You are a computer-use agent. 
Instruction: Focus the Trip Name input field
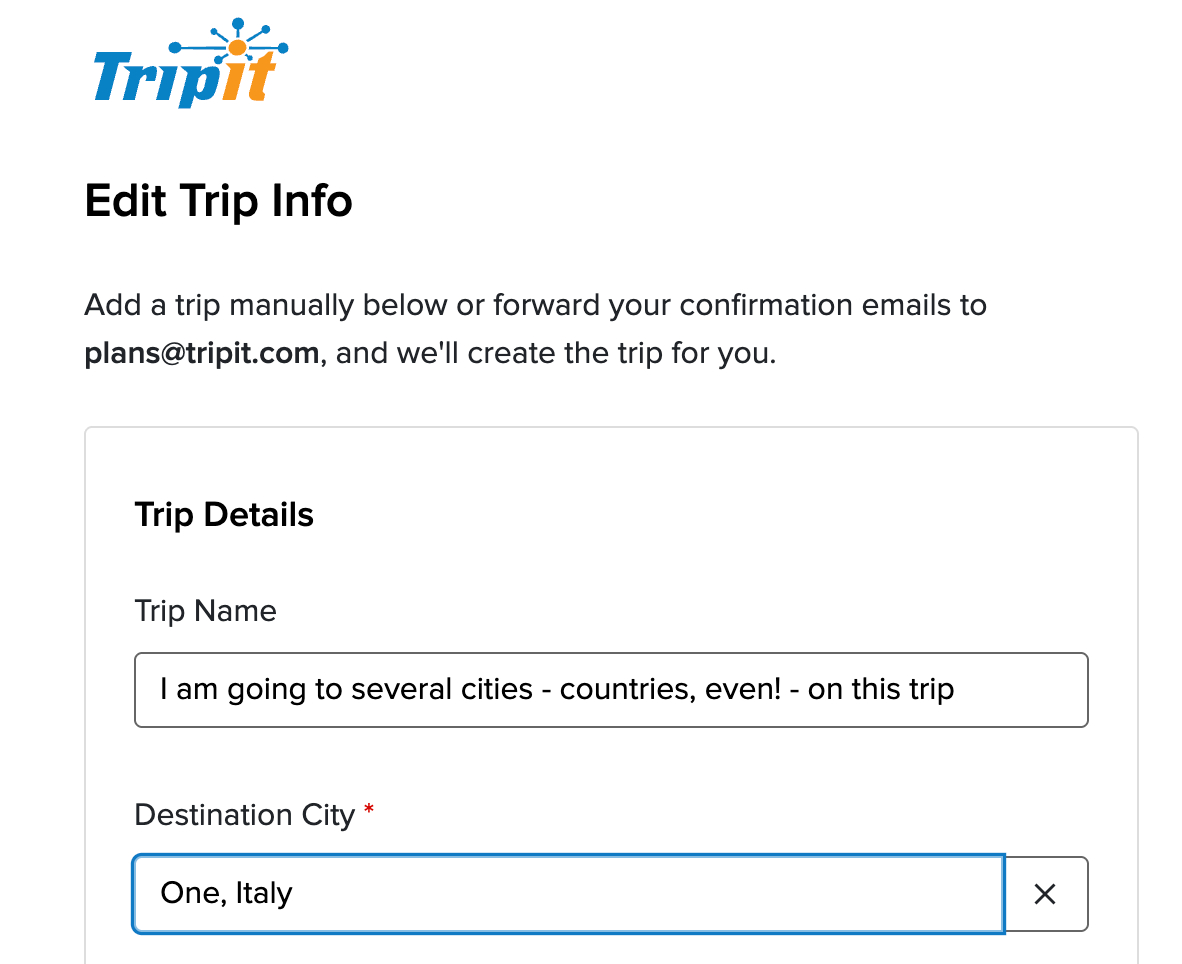click(x=610, y=690)
